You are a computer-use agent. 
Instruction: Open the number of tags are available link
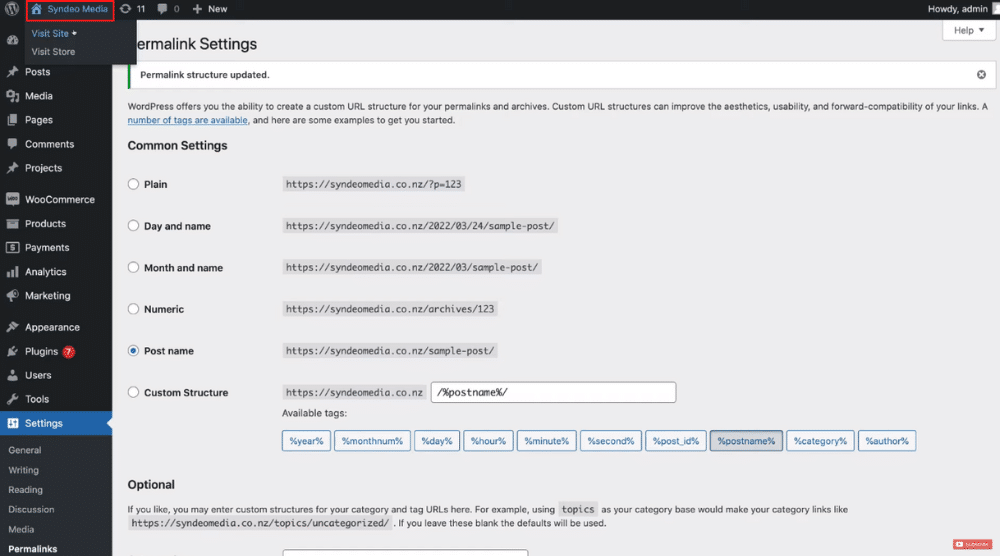(188, 120)
